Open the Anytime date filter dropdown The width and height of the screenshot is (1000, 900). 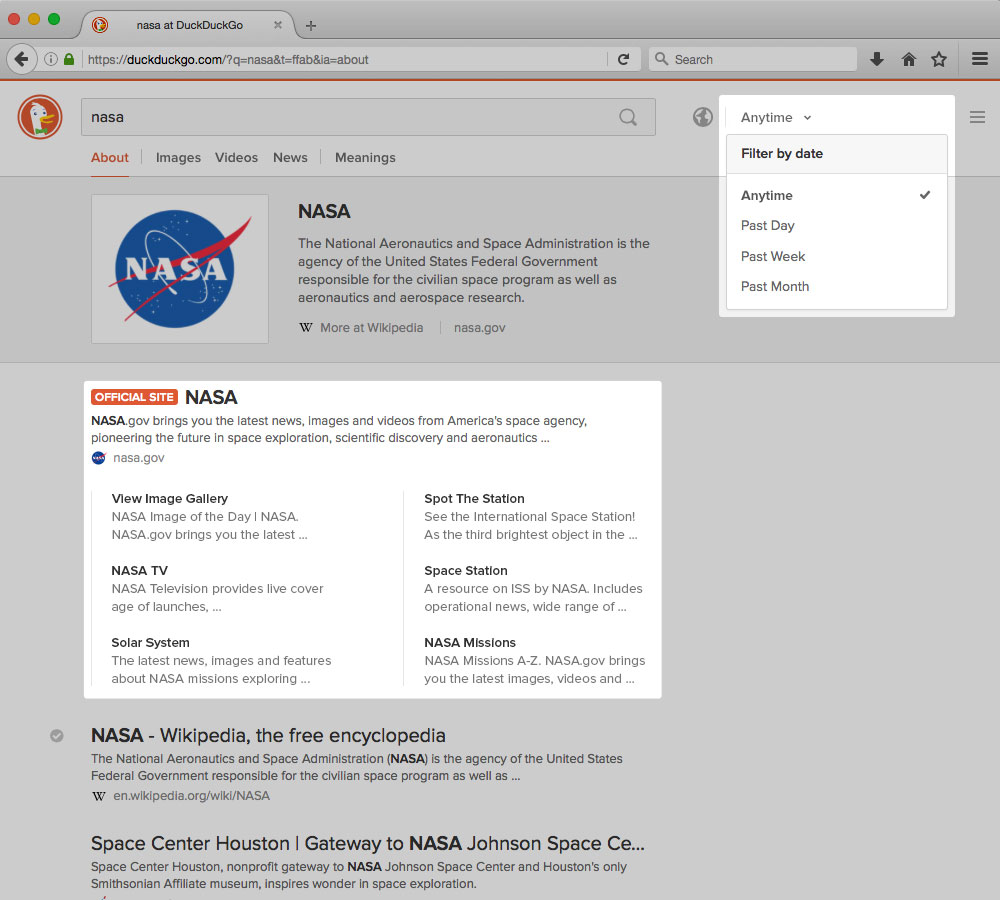point(775,117)
